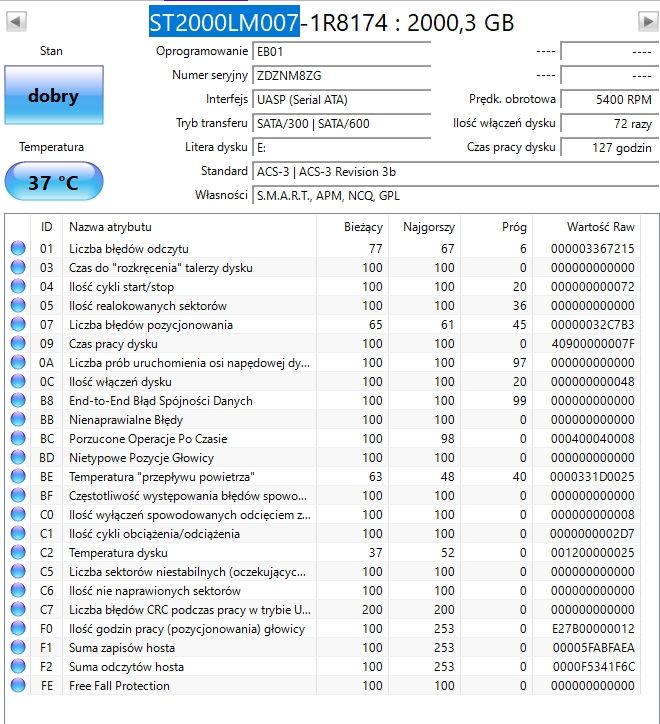Click the Numer seryjny field ZDZNM8ZG
The width and height of the screenshot is (660, 724).
tap(341, 75)
